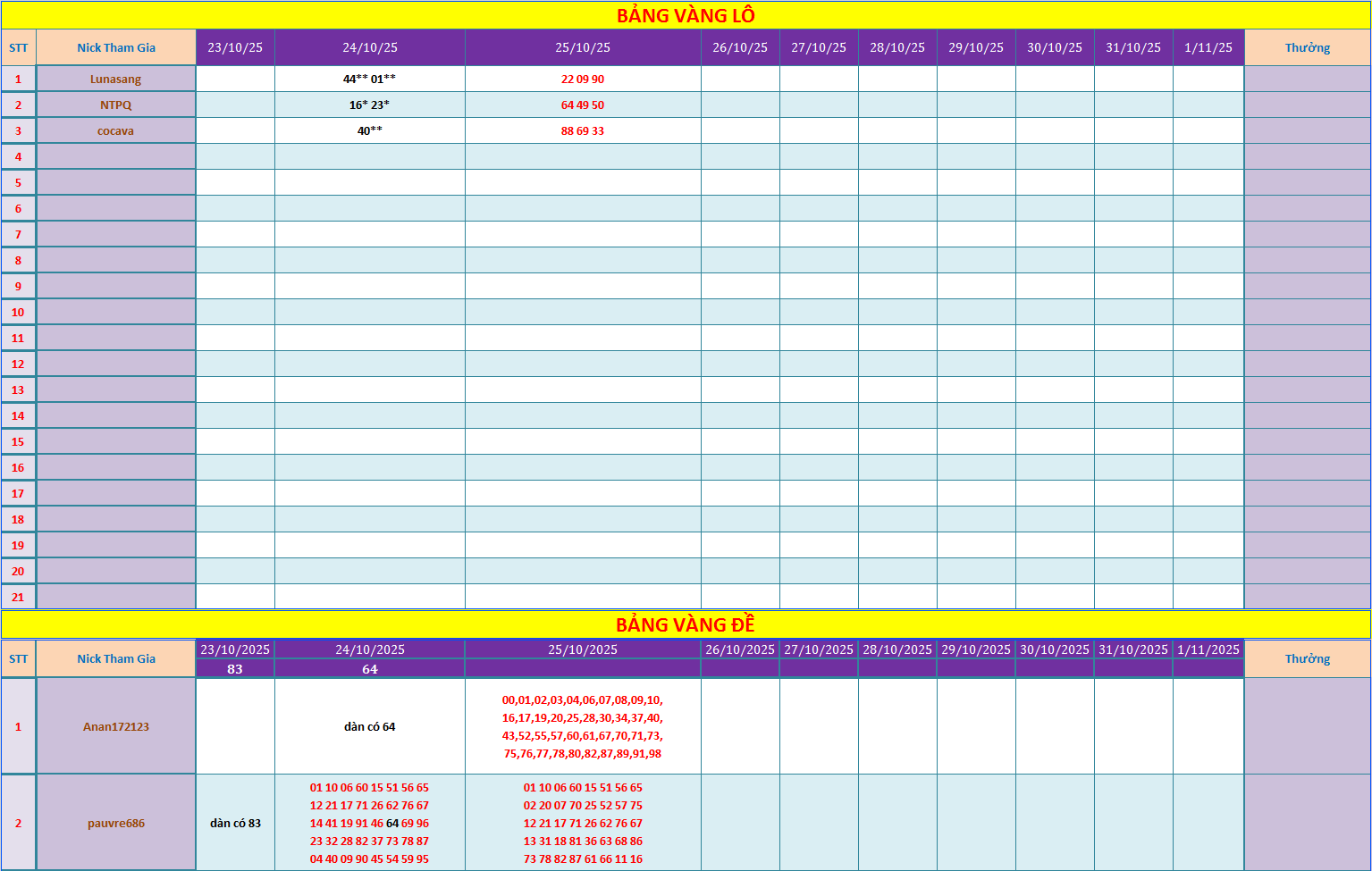Select the pauvre686 nickname cell
This screenshot has height=871, width=1372.
[x=116, y=823]
